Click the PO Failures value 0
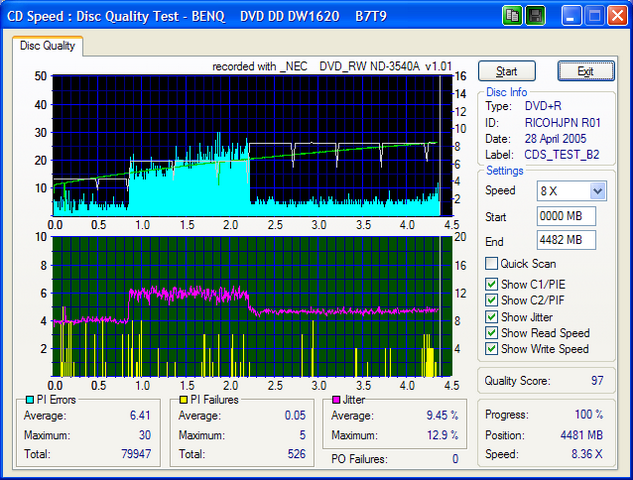The image size is (633, 480). [455, 459]
